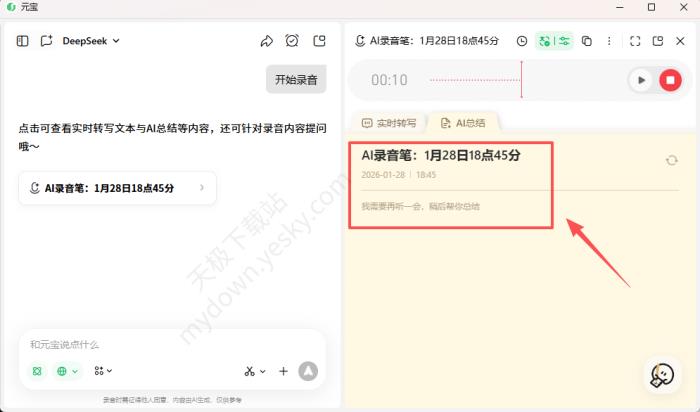Toggle the left sidebar panel icon
The image size is (700, 412).
coord(23,41)
